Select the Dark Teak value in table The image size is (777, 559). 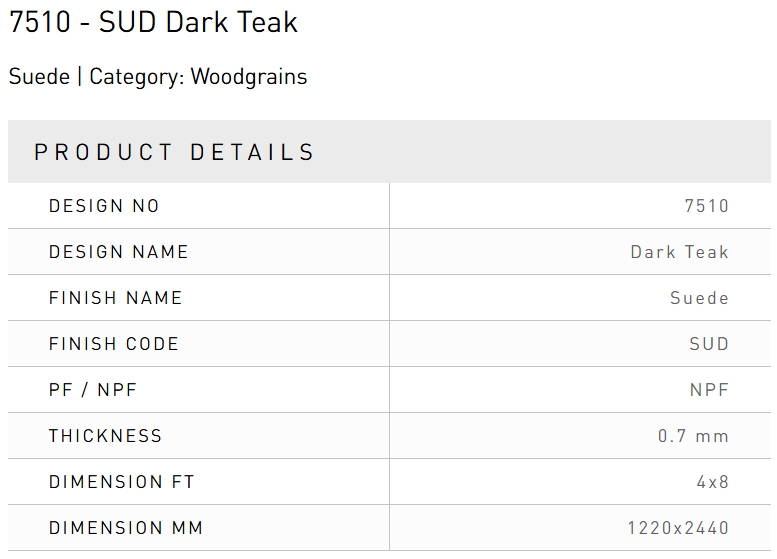[x=679, y=252]
